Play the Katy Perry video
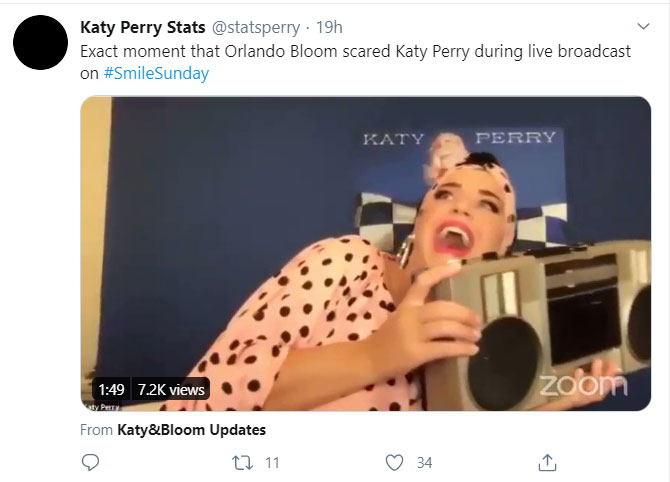The height and width of the screenshot is (482, 670). click(365, 253)
